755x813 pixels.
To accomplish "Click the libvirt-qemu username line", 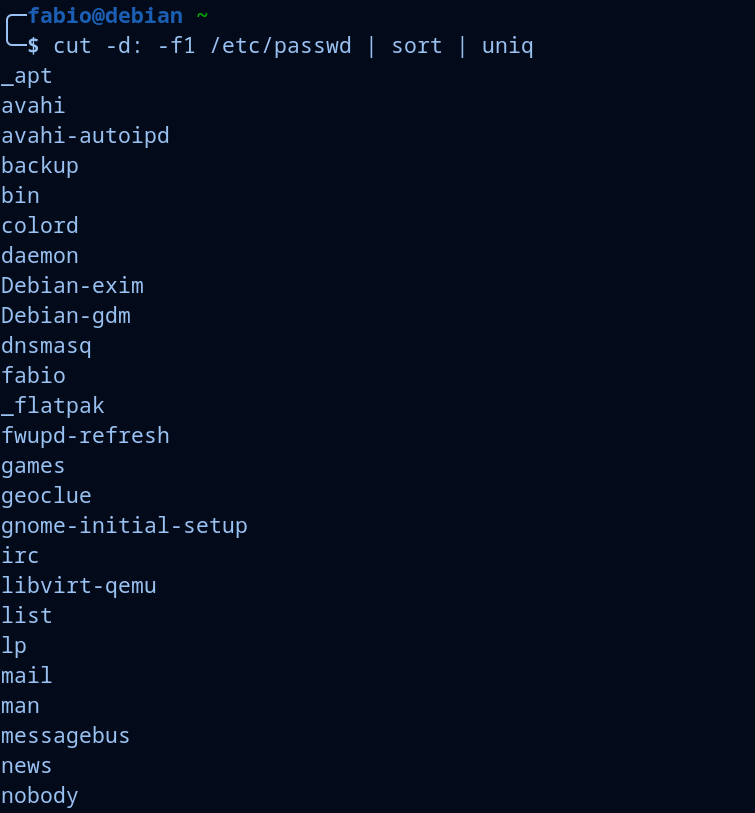I will [x=79, y=585].
